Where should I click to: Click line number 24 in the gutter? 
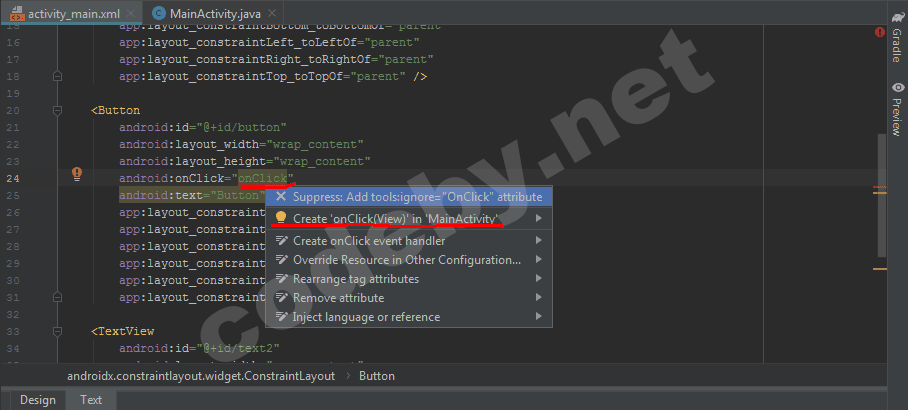point(13,178)
